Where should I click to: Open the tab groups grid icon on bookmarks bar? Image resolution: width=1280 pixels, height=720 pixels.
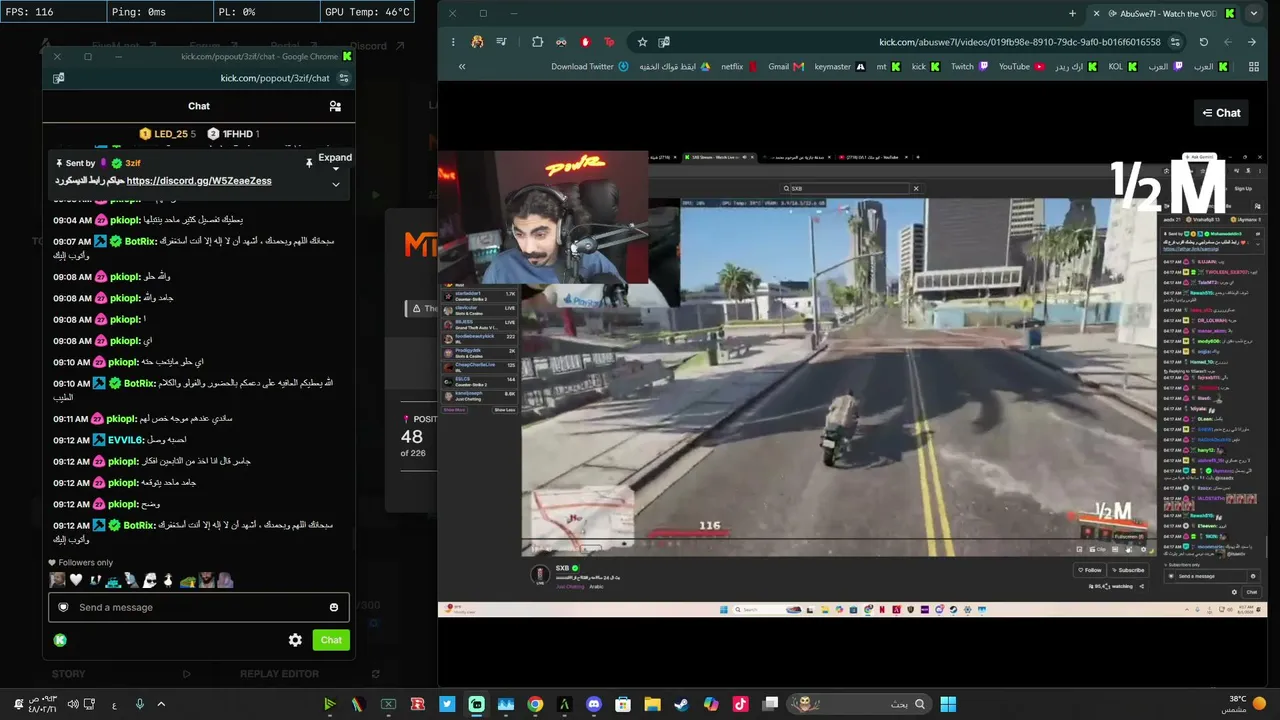click(x=1253, y=67)
